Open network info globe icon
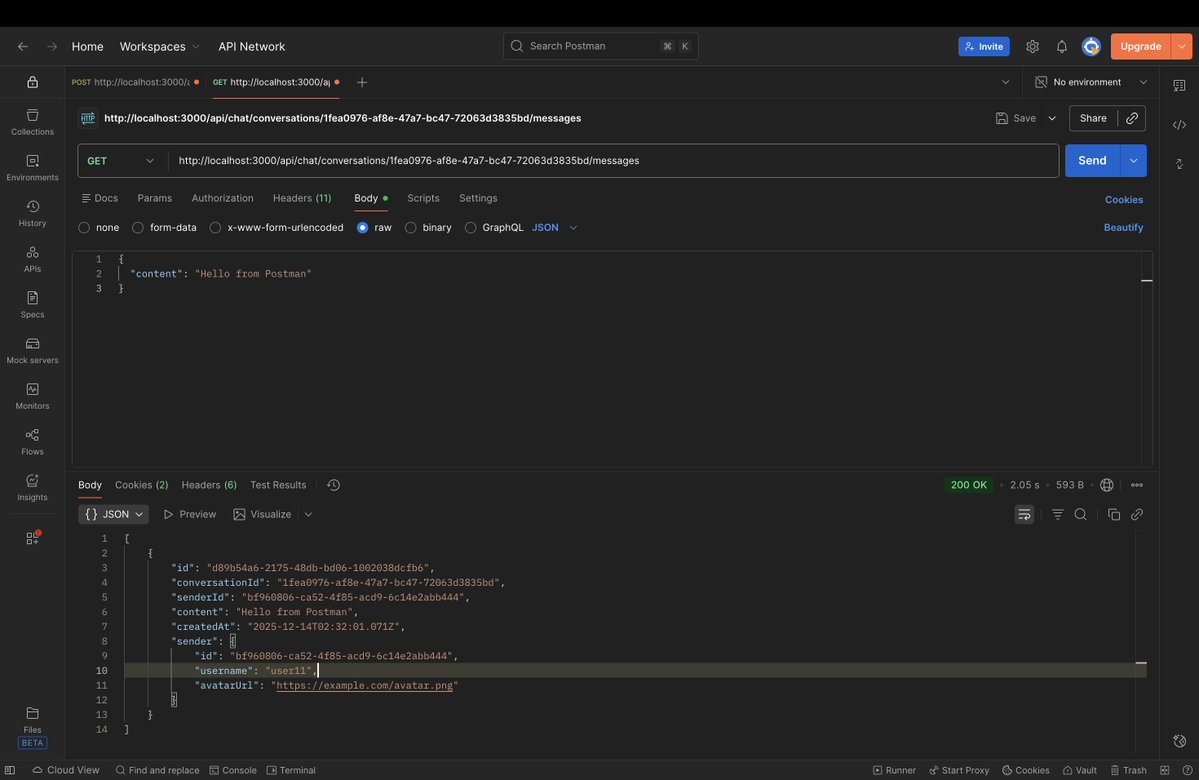1199x780 pixels. click(1106, 485)
